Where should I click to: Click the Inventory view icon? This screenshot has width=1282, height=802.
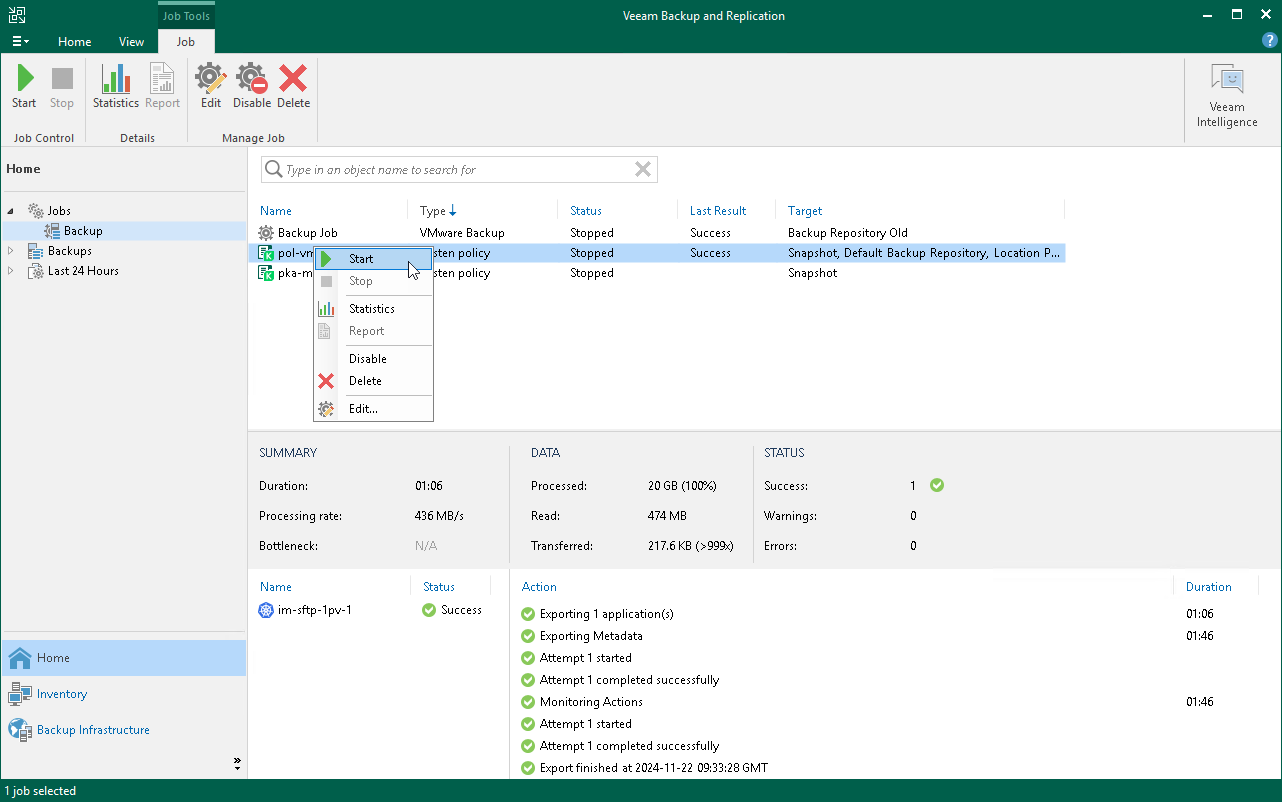(x=20, y=694)
